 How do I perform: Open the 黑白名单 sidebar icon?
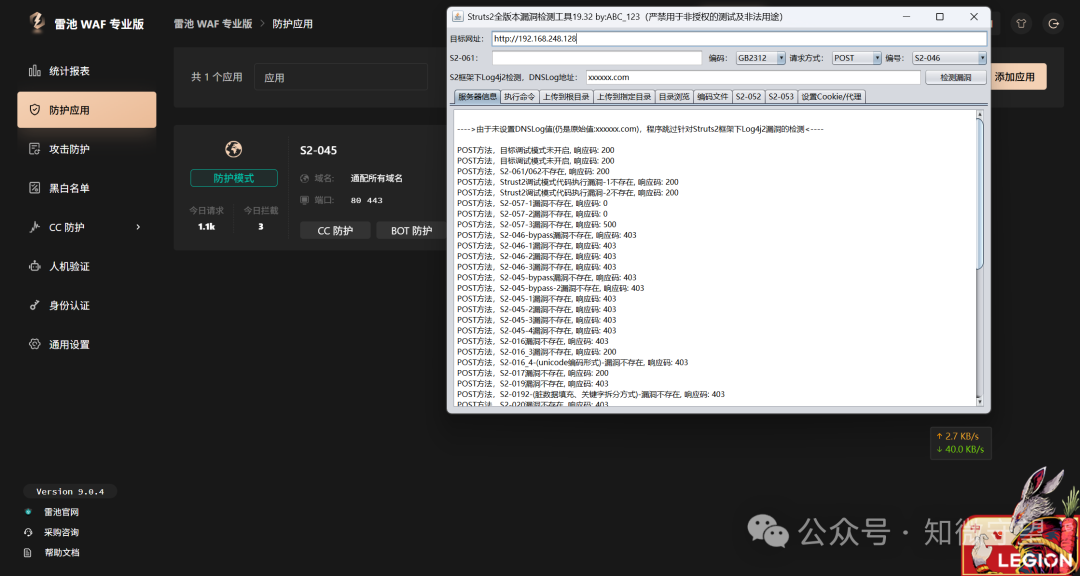point(34,188)
